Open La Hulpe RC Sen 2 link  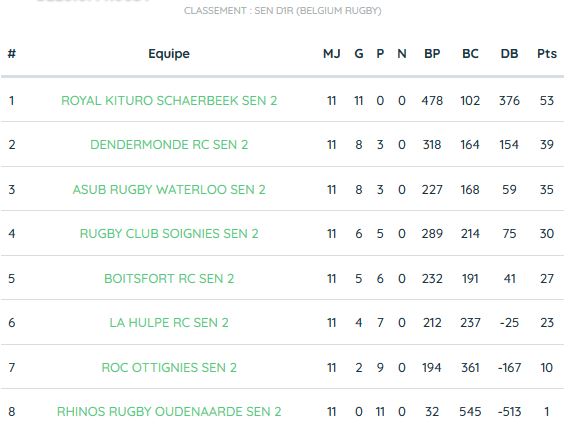[x=169, y=323]
